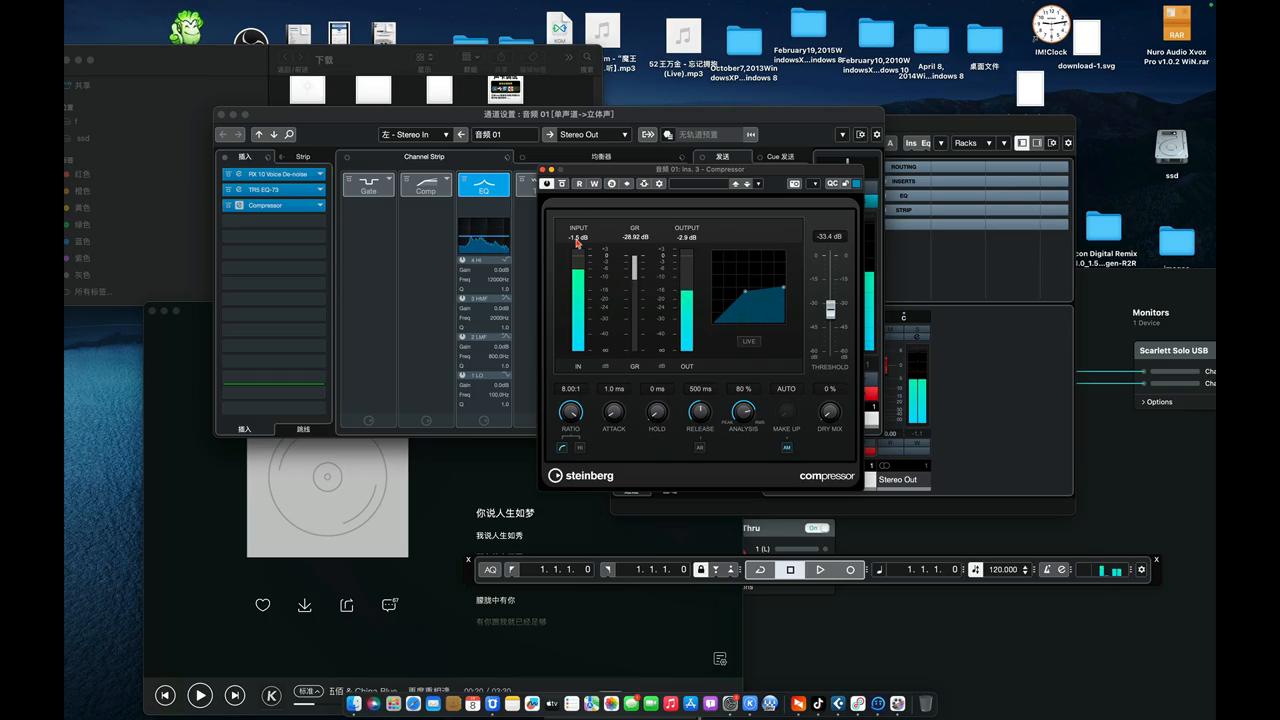
Task: Switch to the Cue 发送 tab
Action: pos(780,157)
